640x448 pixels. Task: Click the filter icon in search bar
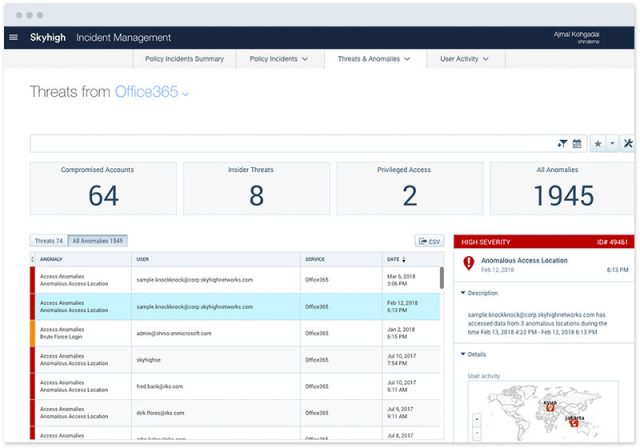pos(562,144)
